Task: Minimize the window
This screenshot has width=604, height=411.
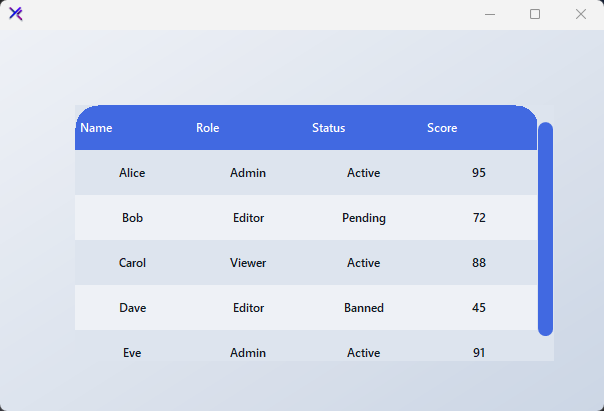Action: [490, 14]
